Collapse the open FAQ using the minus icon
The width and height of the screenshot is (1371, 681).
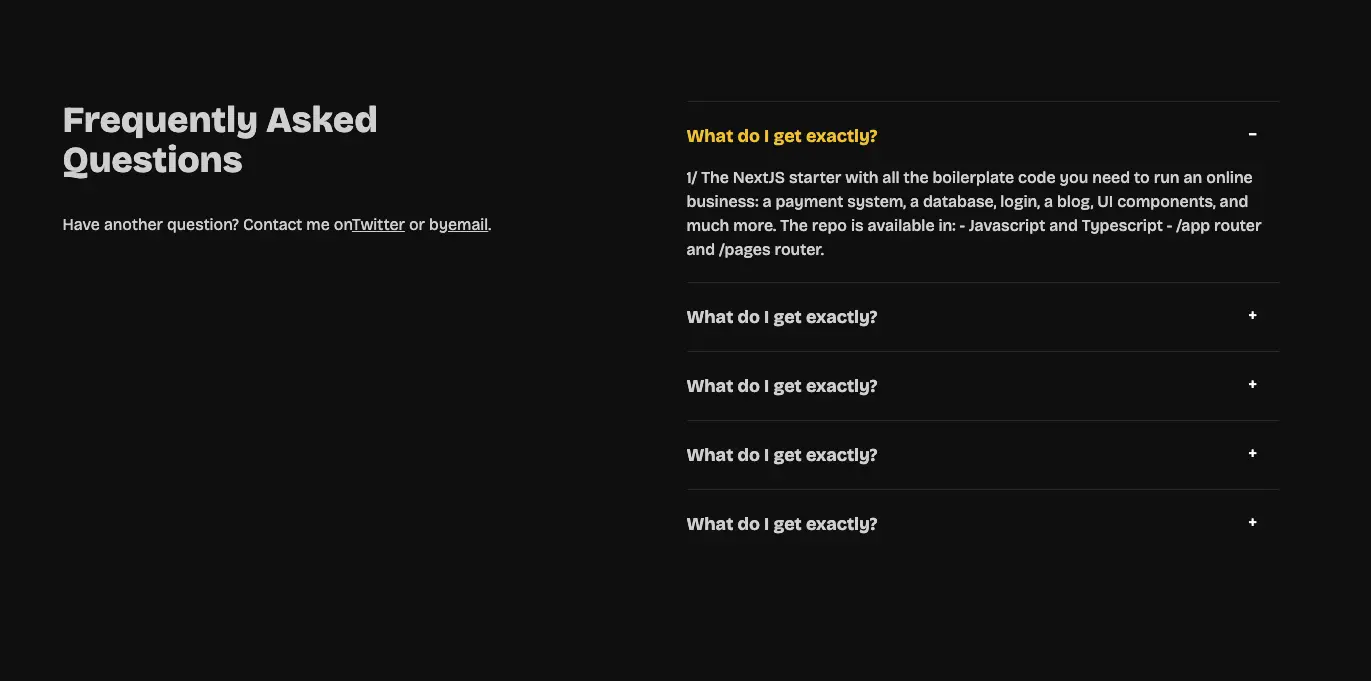click(x=1252, y=134)
